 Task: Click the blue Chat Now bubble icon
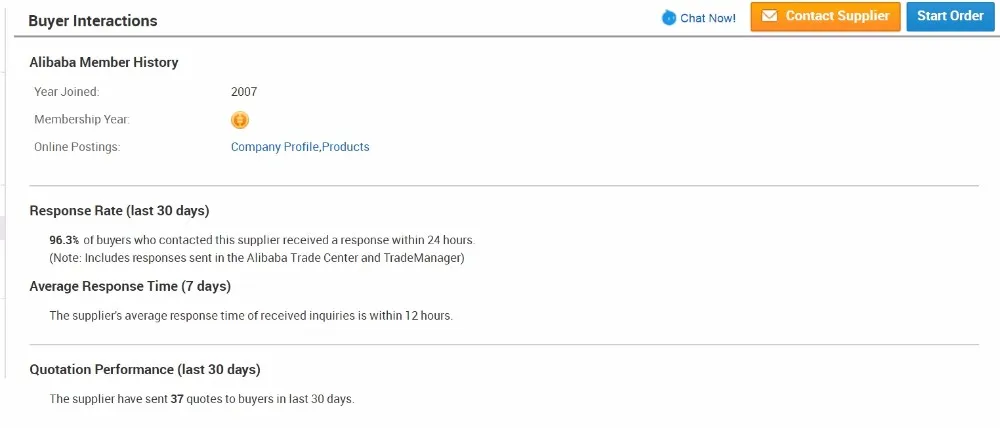pos(669,18)
